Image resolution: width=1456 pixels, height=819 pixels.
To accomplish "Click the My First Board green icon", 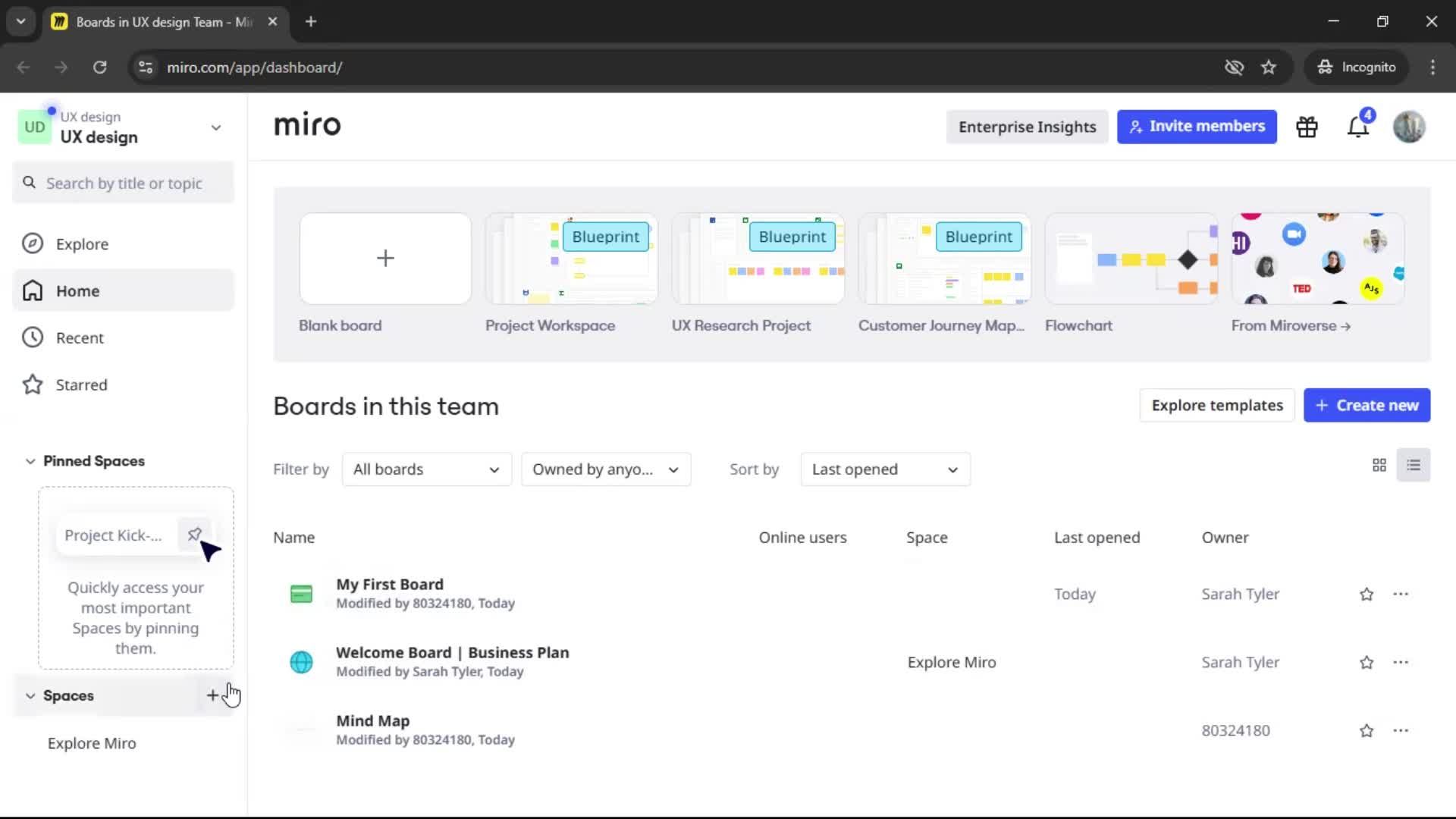I will (301, 594).
